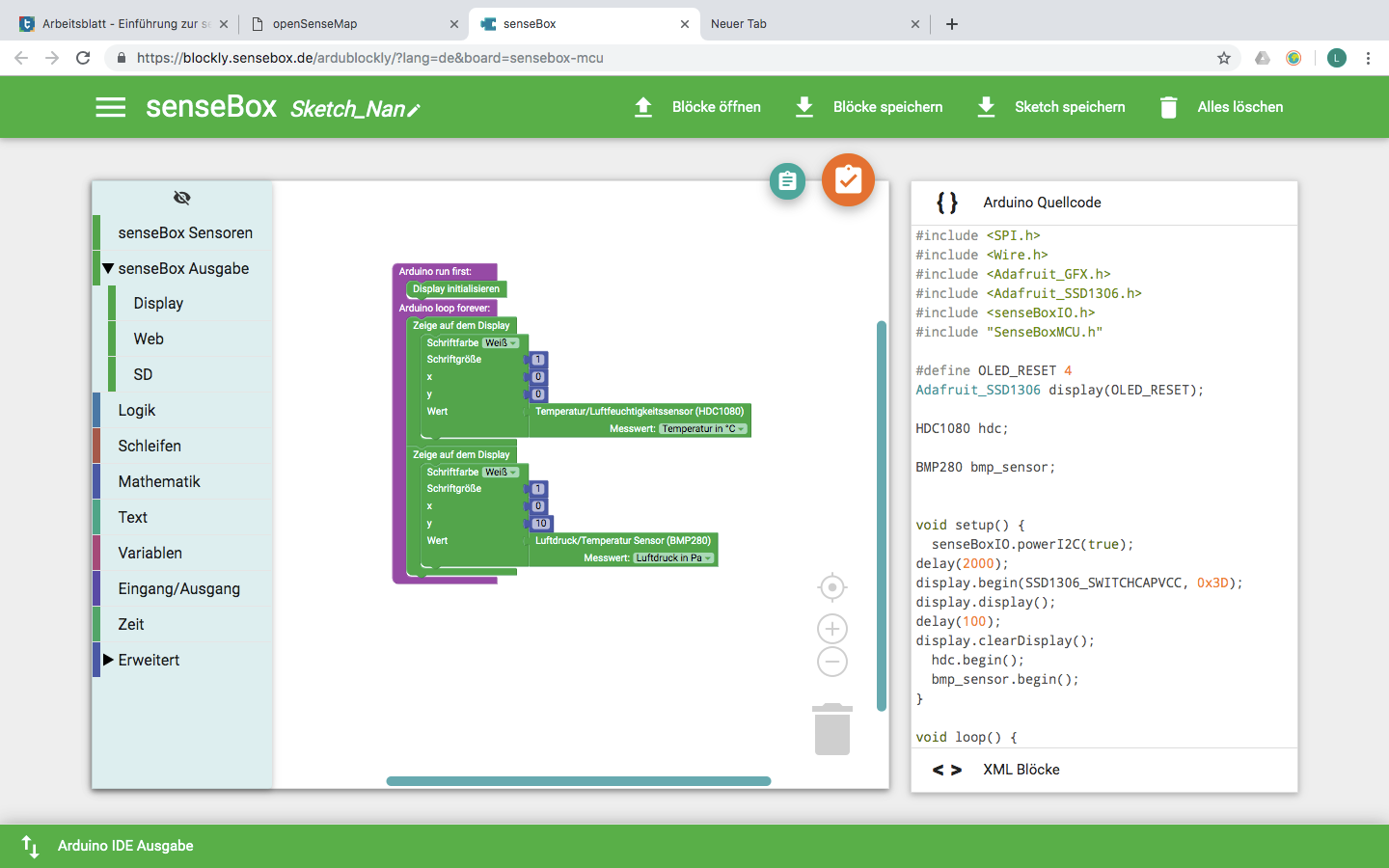
Task: Click the site lock icon
Action: pyautogui.click(x=121, y=58)
